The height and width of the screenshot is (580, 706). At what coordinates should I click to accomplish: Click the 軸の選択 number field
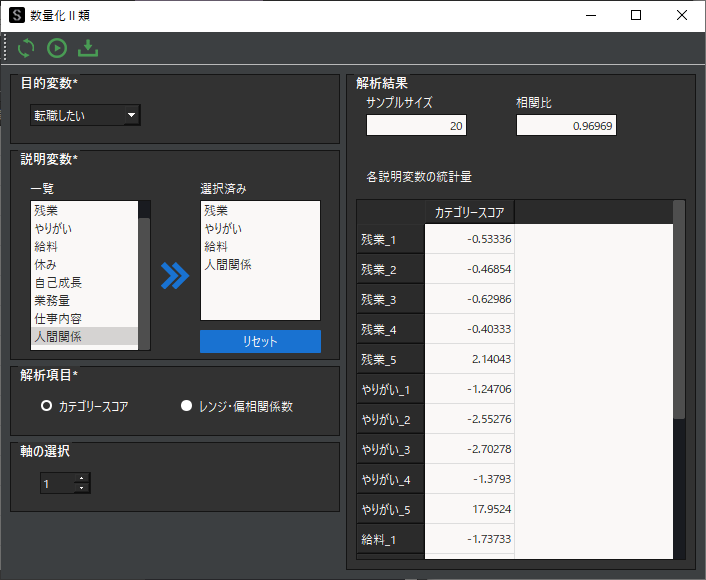[57, 483]
